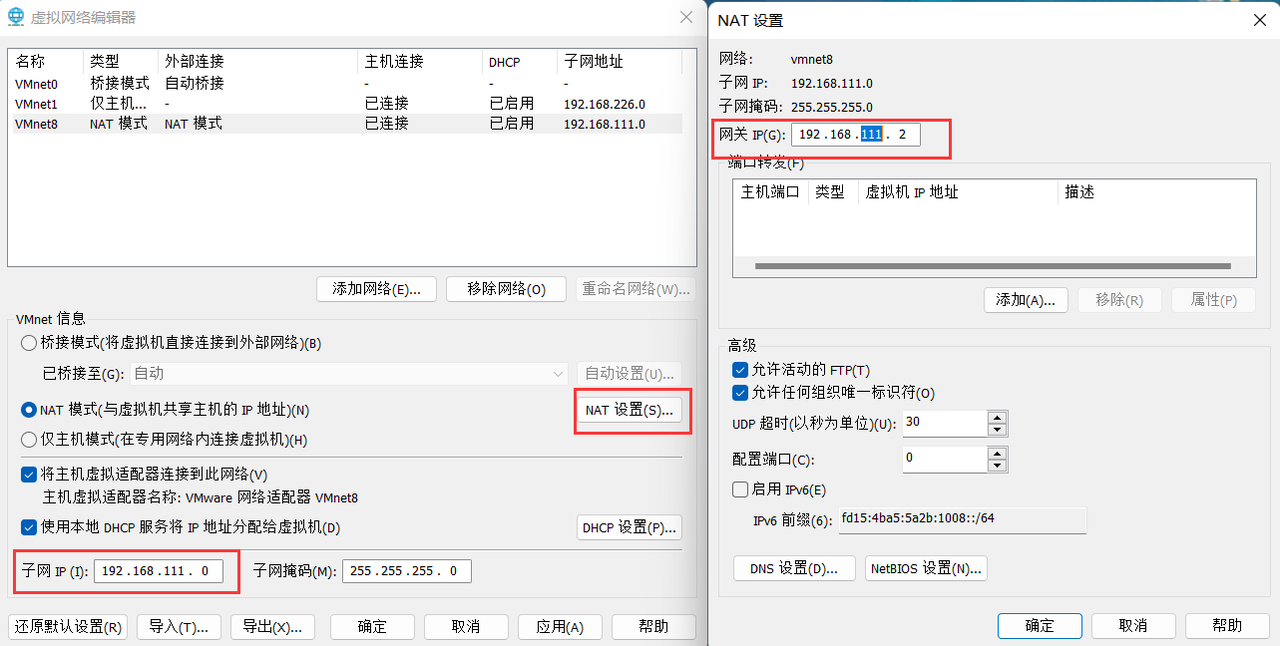The height and width of the screenshot is (646, 1280).
Task: Open the 已桥接至 dropdown list
Action: (x=349, y=373)
